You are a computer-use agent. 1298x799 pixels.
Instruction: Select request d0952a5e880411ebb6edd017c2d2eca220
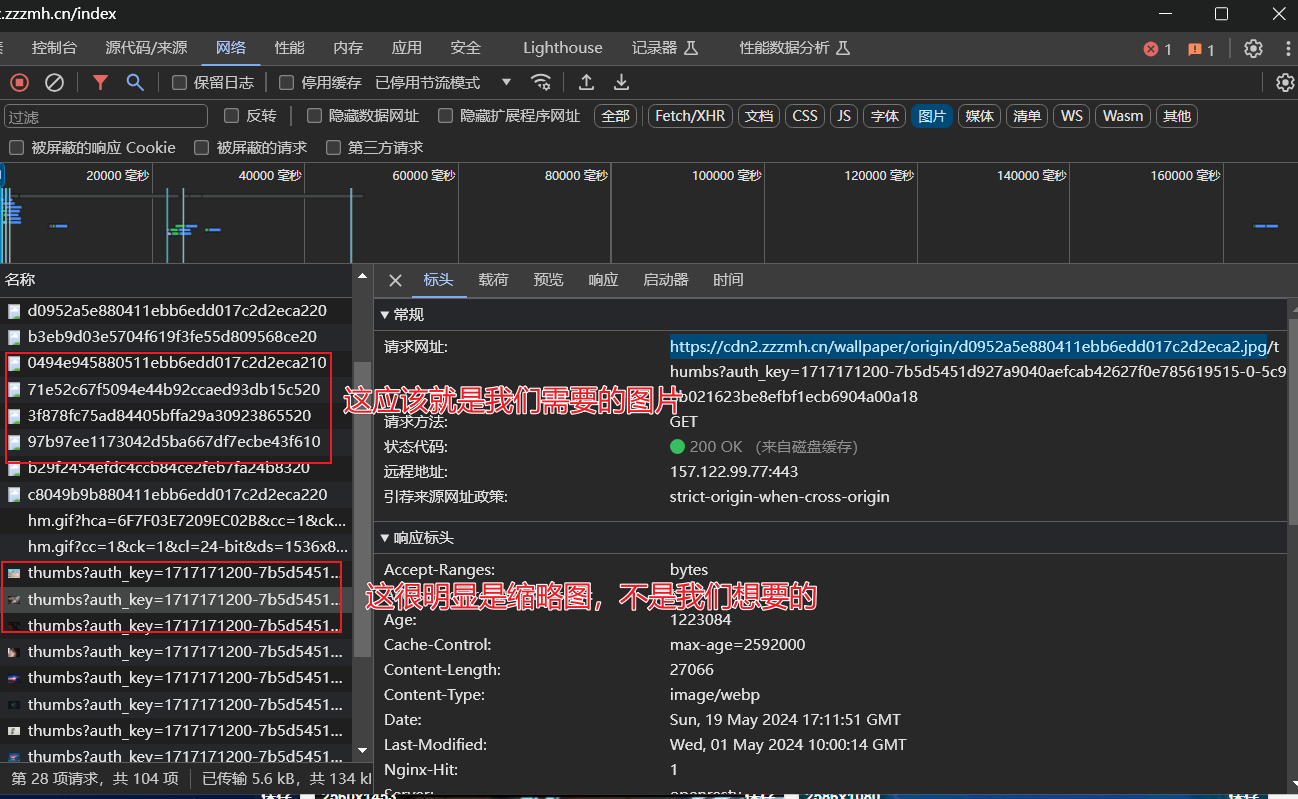pyautogui.click(x=176, y=310)
